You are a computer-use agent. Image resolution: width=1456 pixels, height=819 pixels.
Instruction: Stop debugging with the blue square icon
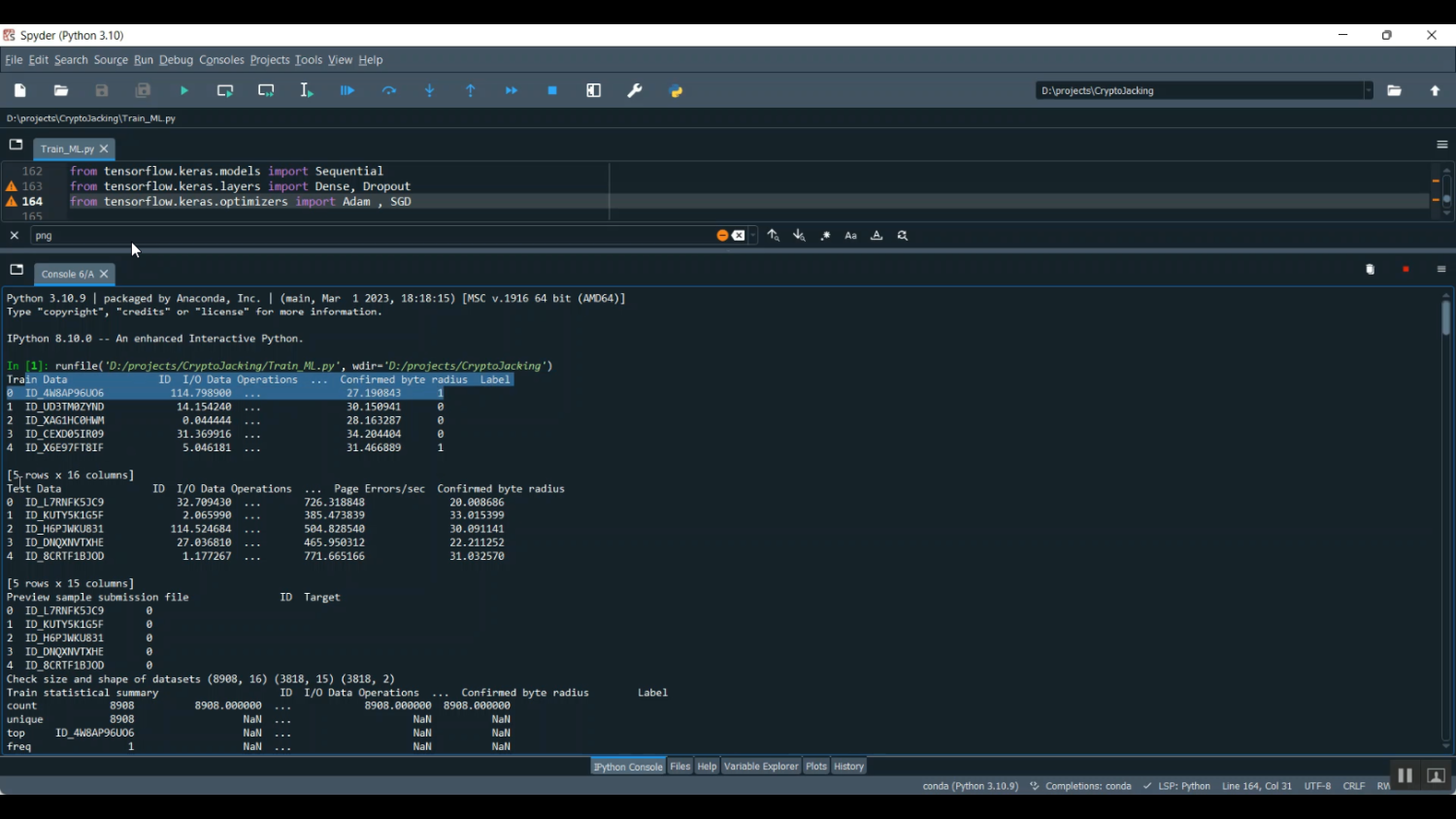tap(552, 91)
